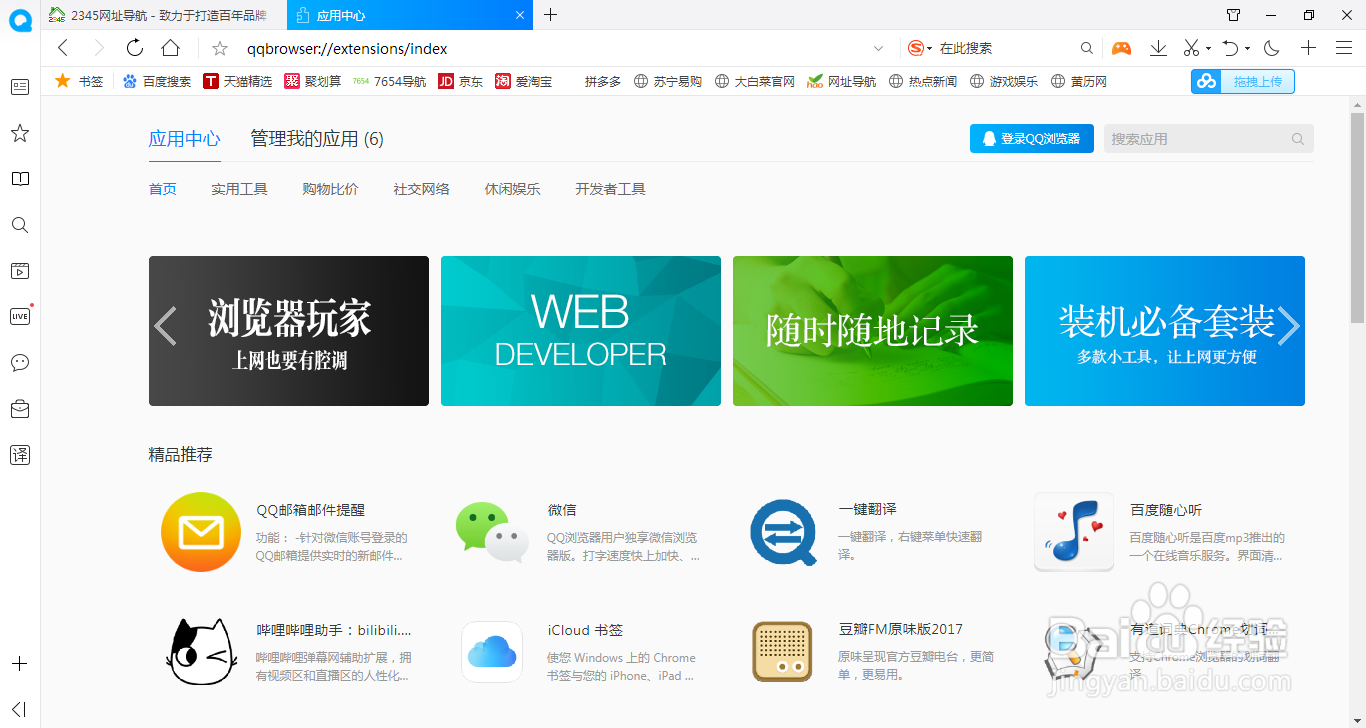
Task: Select the scissors screenshot tool
Action: tap(1191, 48)
